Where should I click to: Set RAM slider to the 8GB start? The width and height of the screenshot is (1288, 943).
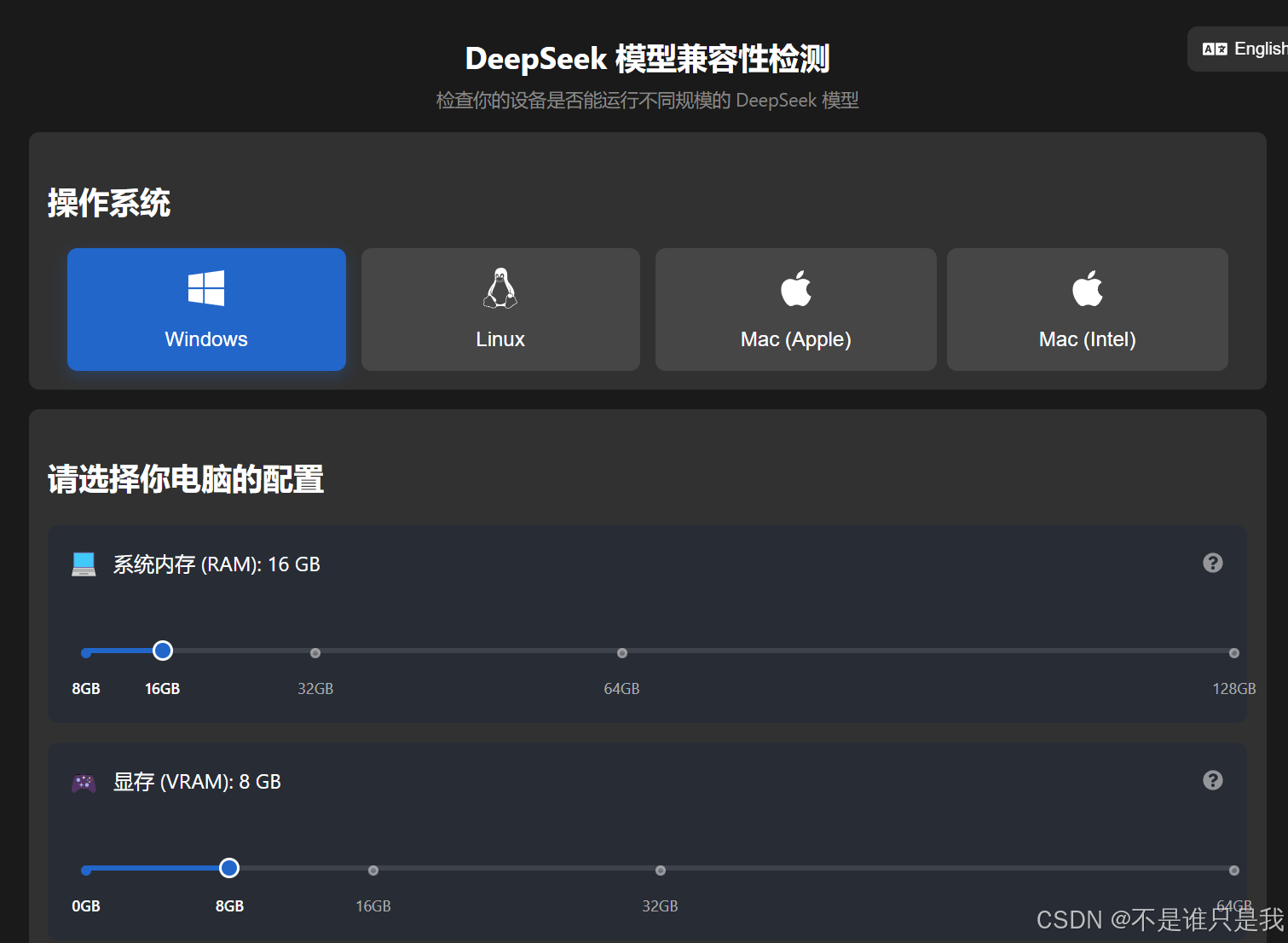[x=86, y=653]
